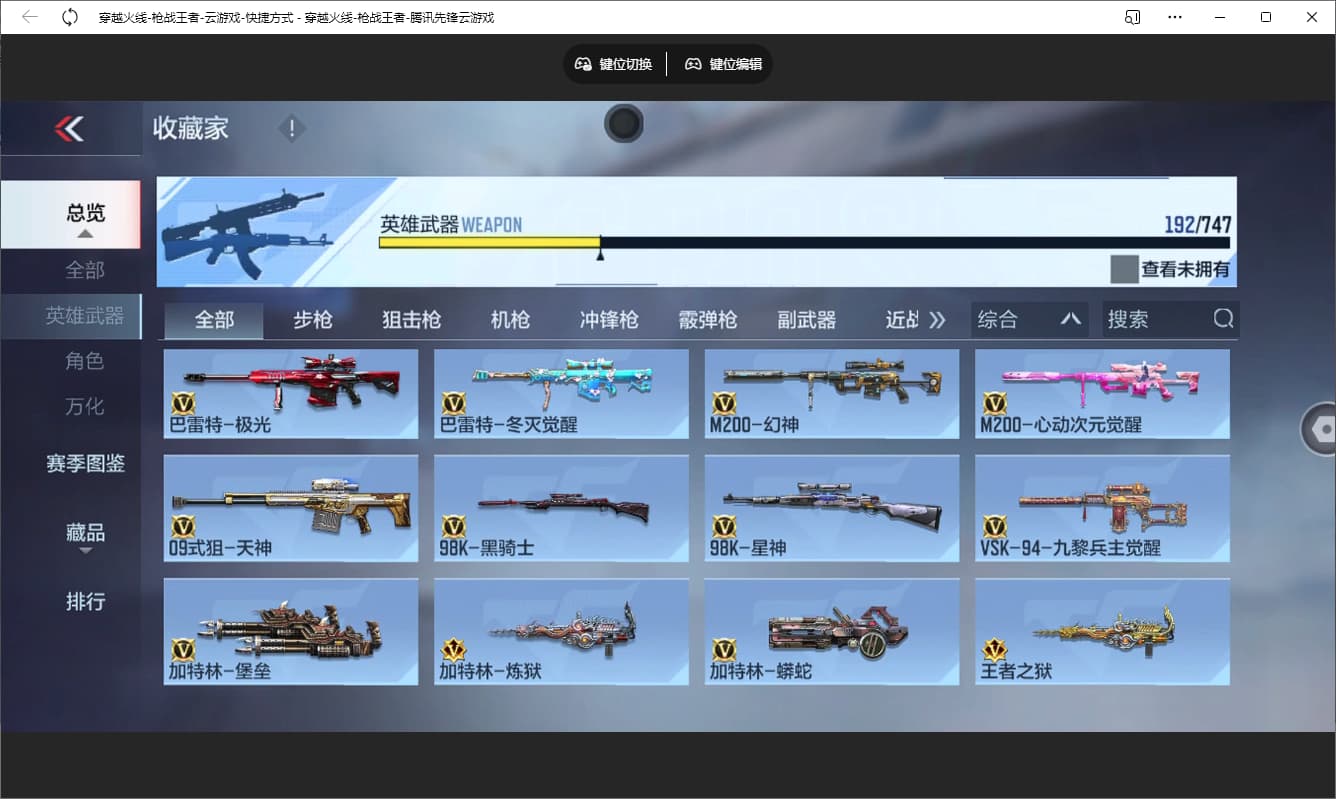Open the 加特林-蟒蛇 weapon card

click(x=832, y=632)
